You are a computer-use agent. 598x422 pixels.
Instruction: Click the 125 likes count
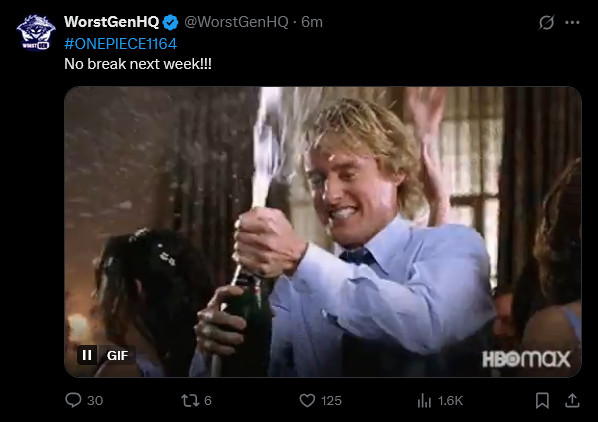[x=331, y=401]
